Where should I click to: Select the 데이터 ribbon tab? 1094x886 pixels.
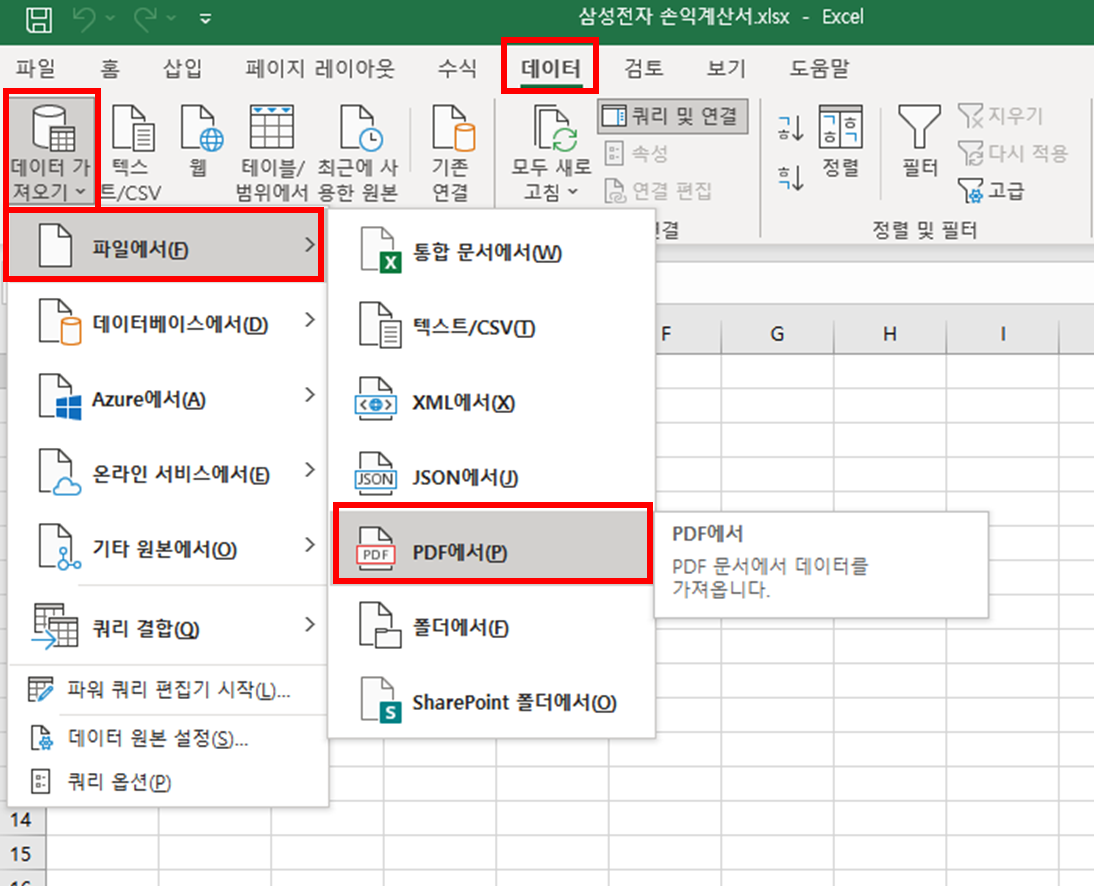[x=550, y=68]
